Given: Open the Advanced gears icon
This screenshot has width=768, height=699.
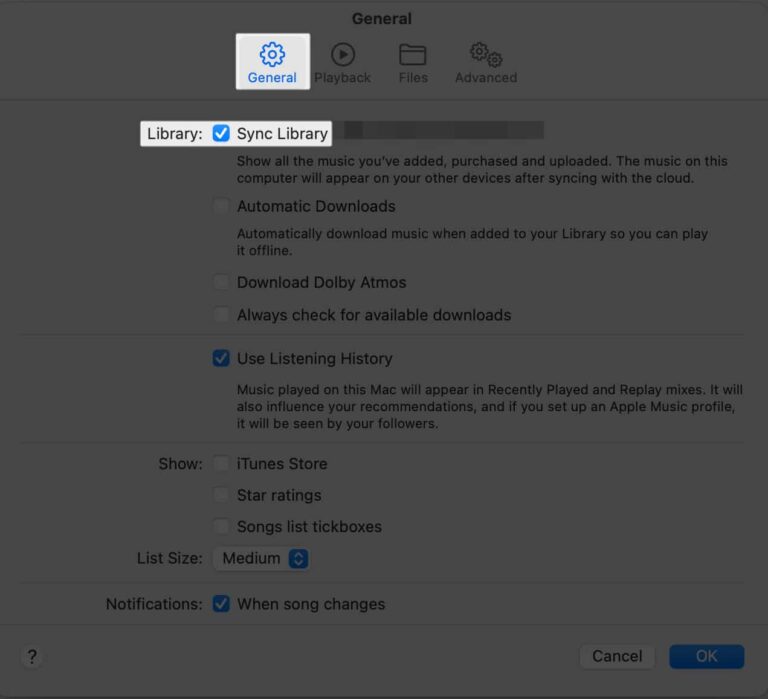Looking at the screenshot, I should click(486, 54).
